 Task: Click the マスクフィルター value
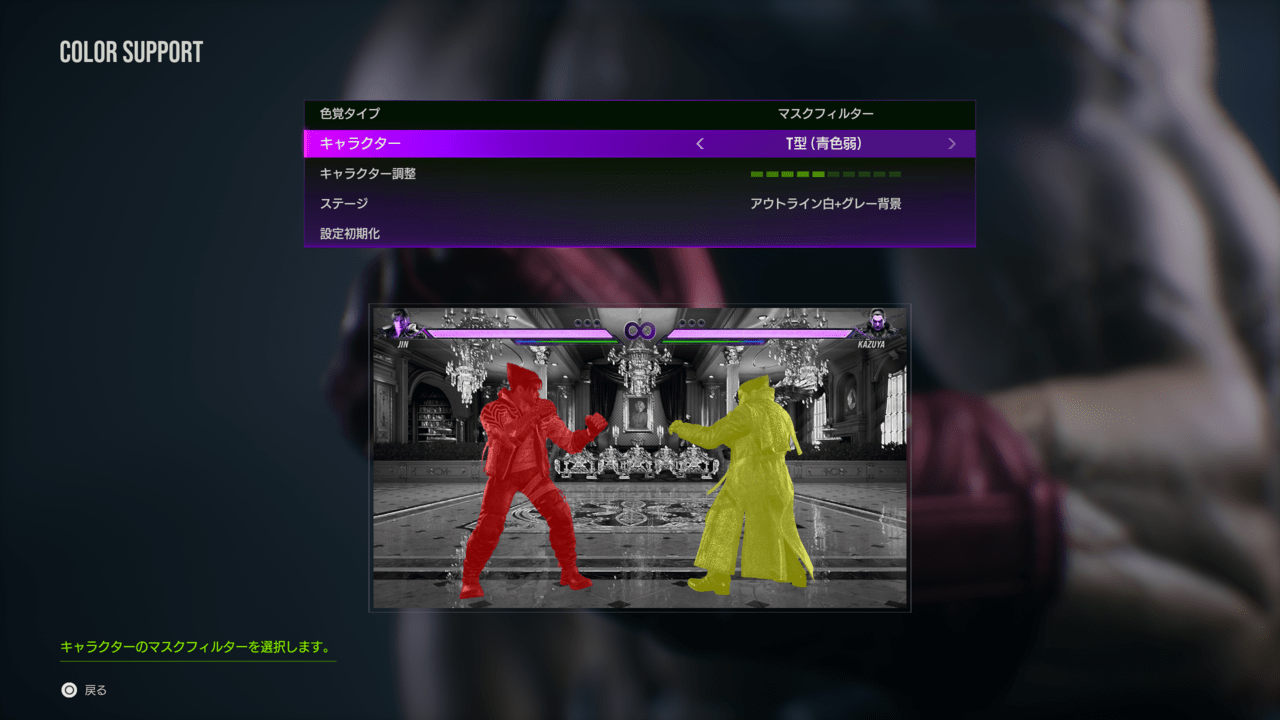click(826, 114)
